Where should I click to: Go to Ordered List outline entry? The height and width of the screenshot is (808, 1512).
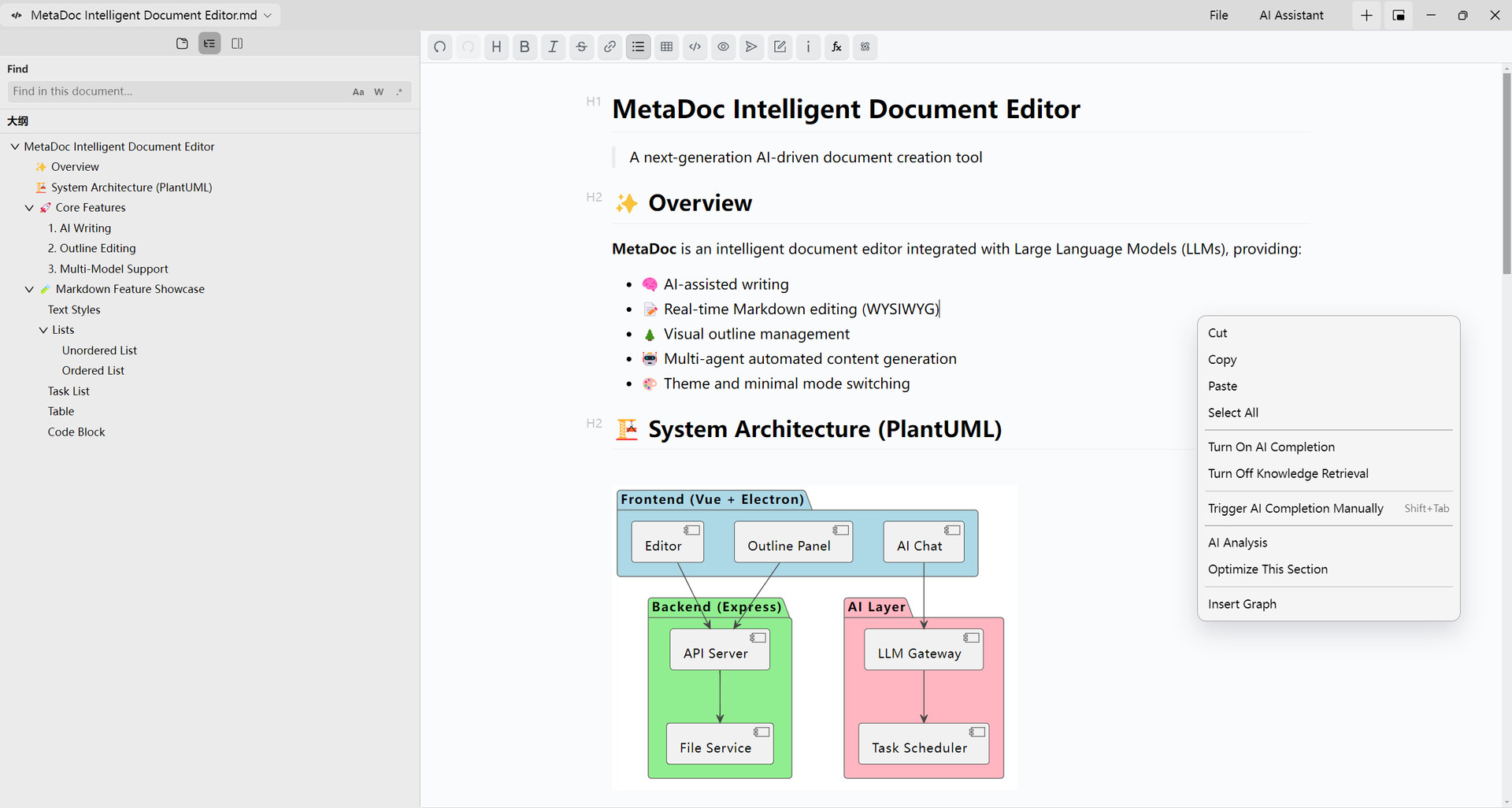pyautogui.click(x=93, y=371)
